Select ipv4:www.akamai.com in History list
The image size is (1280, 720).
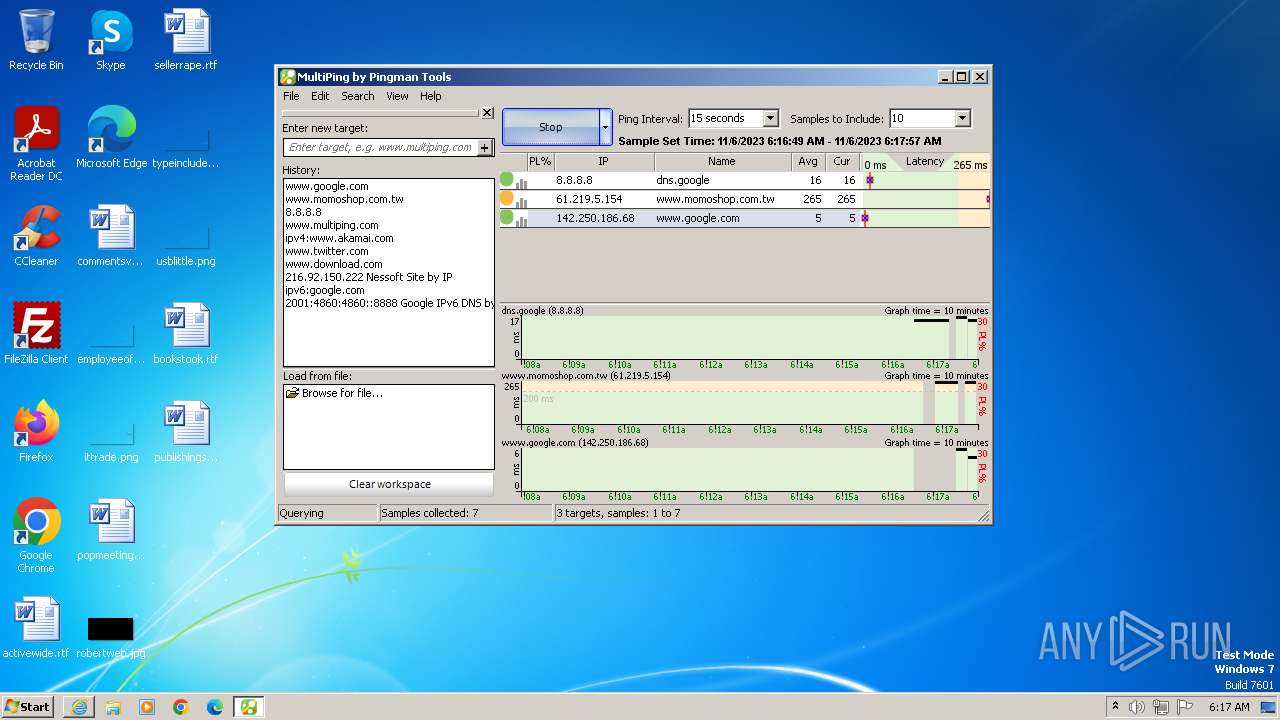(339, 238)
